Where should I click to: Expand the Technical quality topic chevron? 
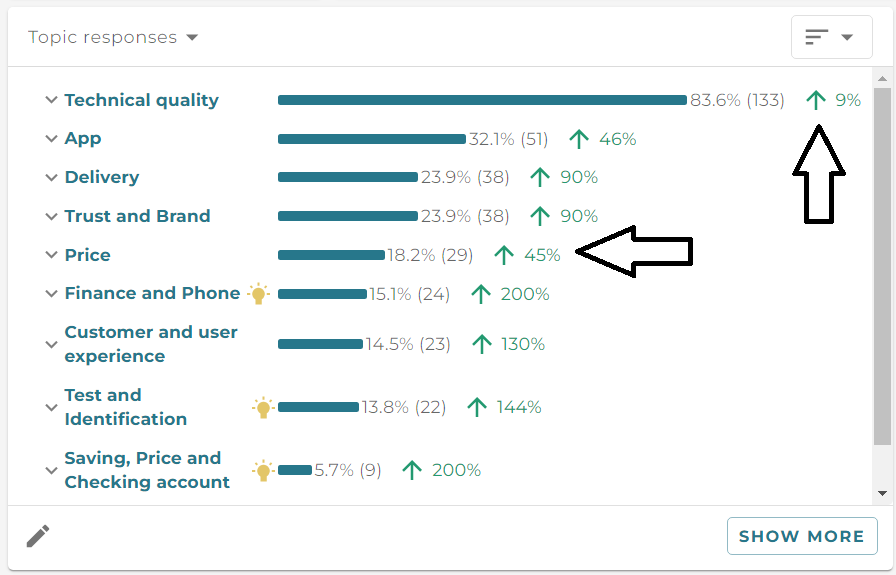pyautogui.click(x=51, y=100)
